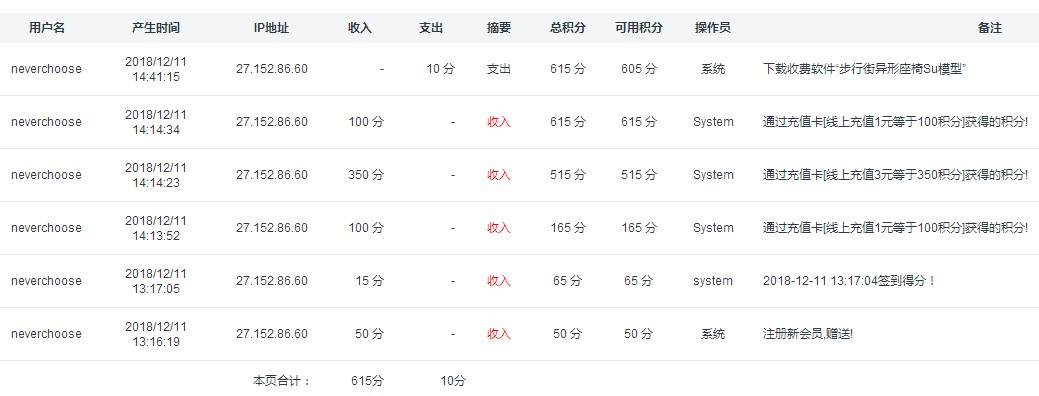Click 系统 operator in 14:41:15 row

pos(713,69)
